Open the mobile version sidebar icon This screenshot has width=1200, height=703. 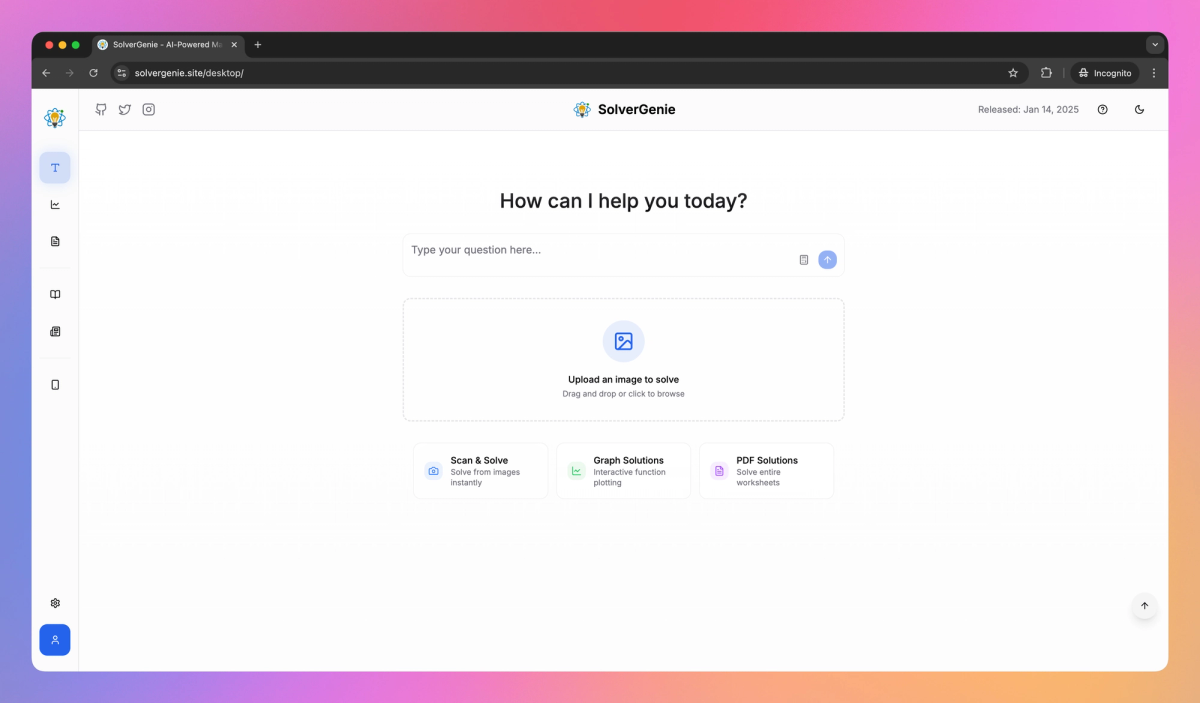coord(55,384)
